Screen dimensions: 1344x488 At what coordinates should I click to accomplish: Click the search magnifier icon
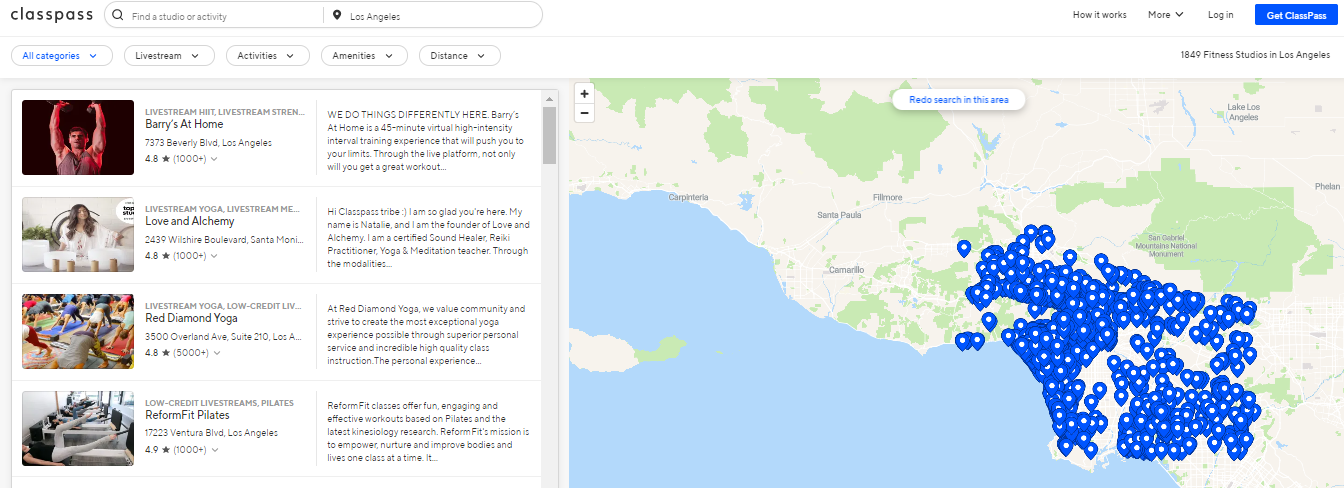tap(119, 16)
